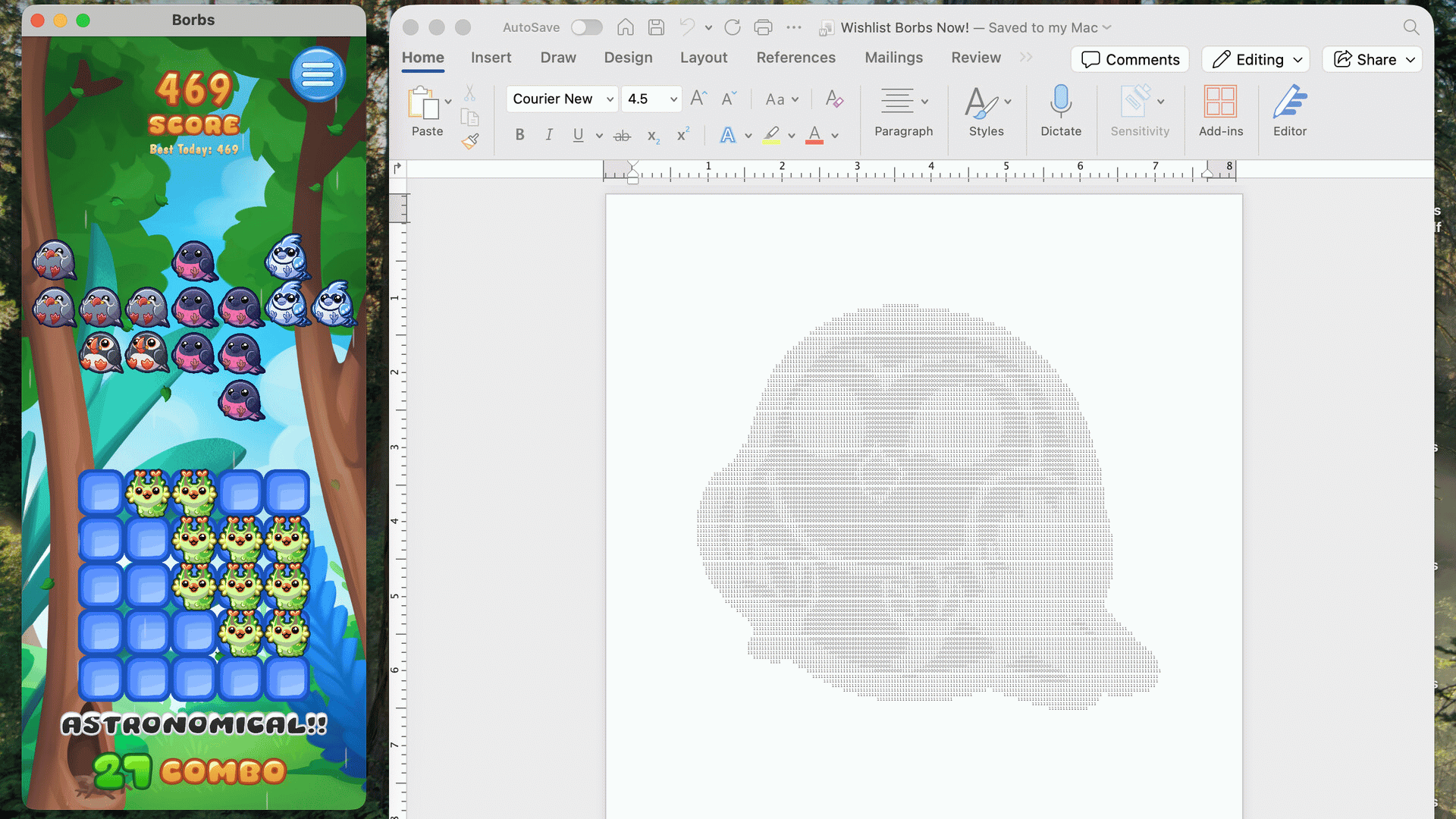Toggle Bold formatting
The width and height of the screenshot is (1456, 819).
coord(519,135)
